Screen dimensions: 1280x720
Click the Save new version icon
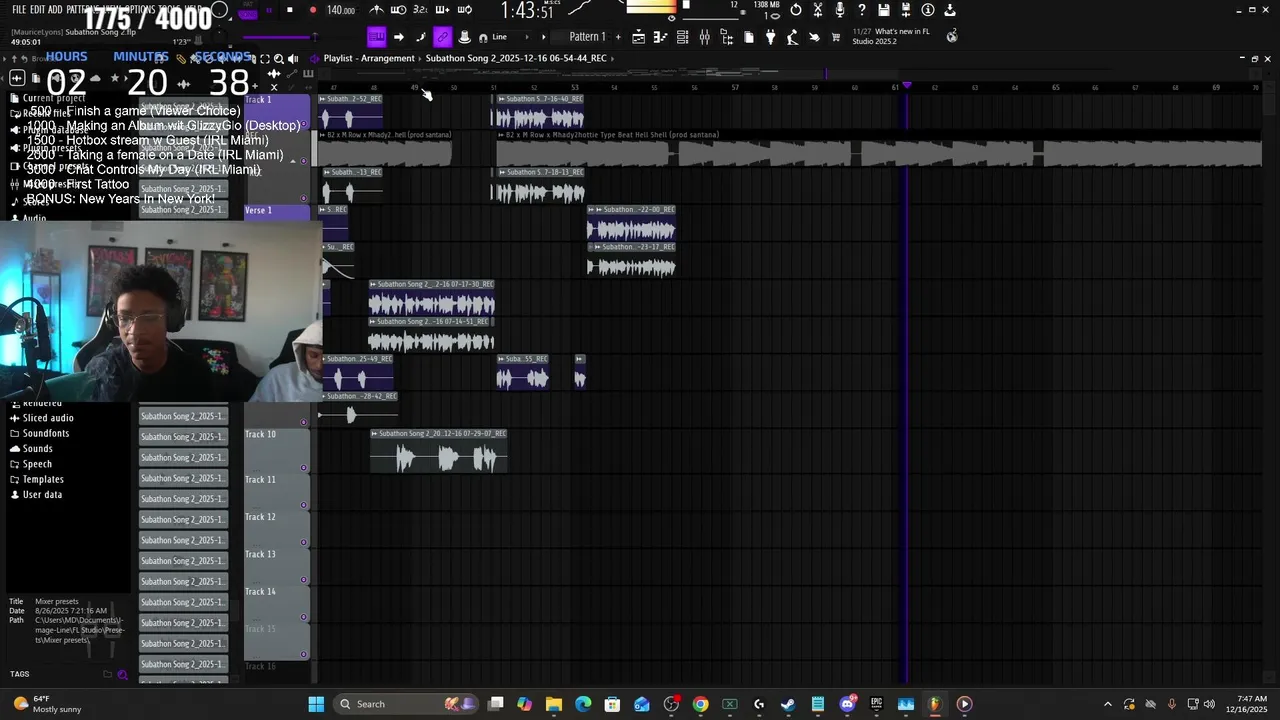click(x=906, y=10)
